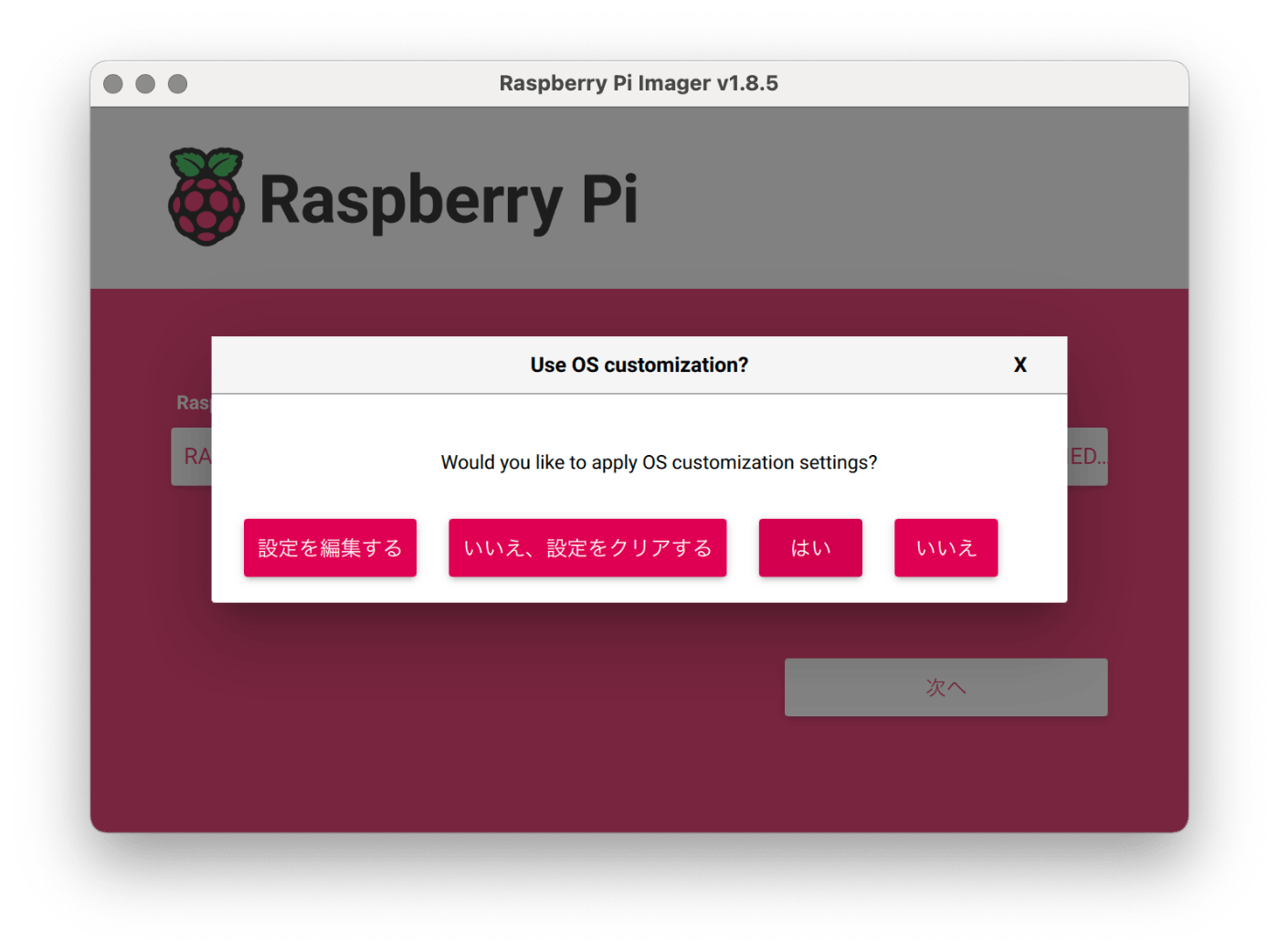Click the macOS zoom window button
This screenshot has width=1279, height=952.
pyautogui.click(x=178, y=84)
